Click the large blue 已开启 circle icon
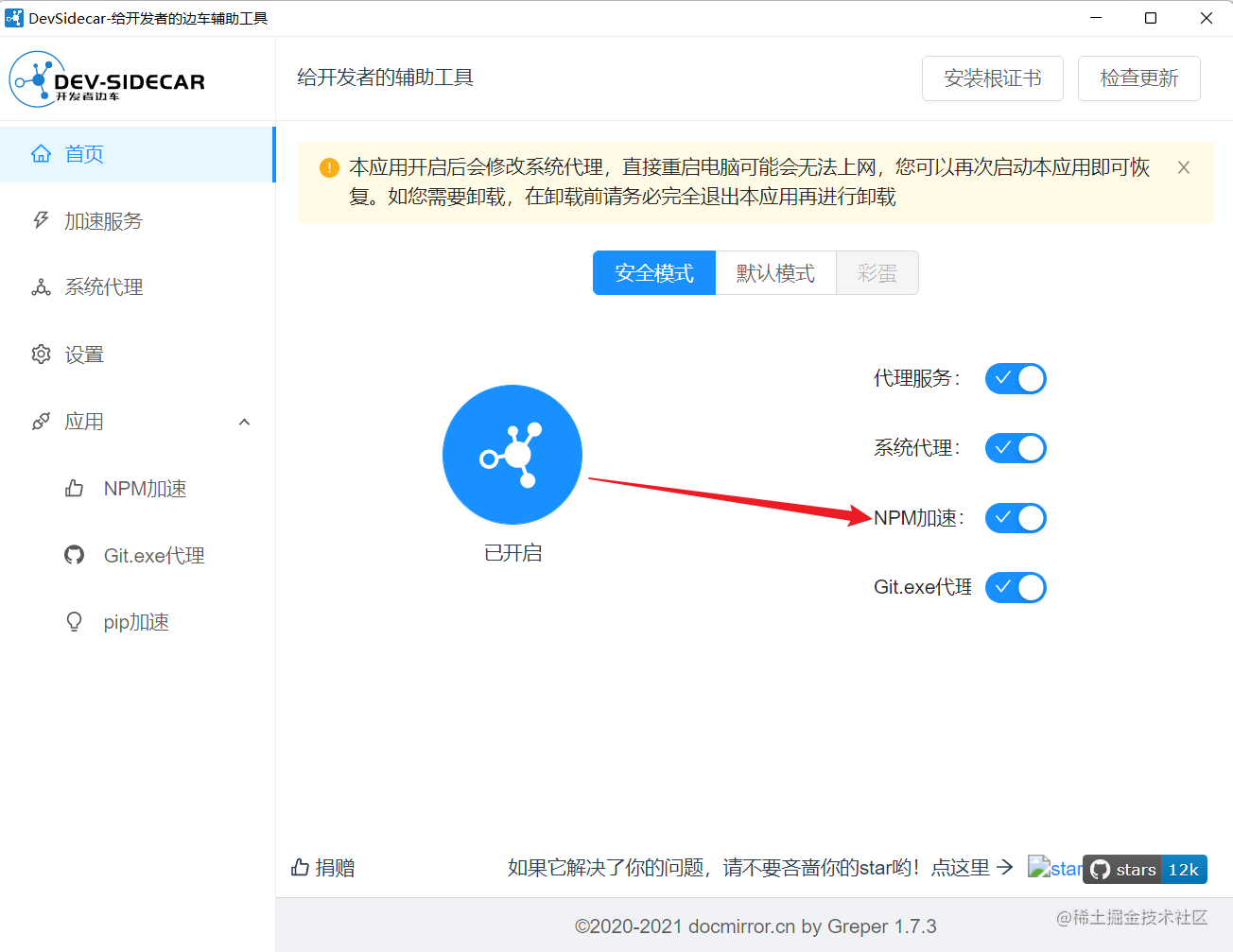1233x952 pixels. pyautogui.click(x=512, y=455)
